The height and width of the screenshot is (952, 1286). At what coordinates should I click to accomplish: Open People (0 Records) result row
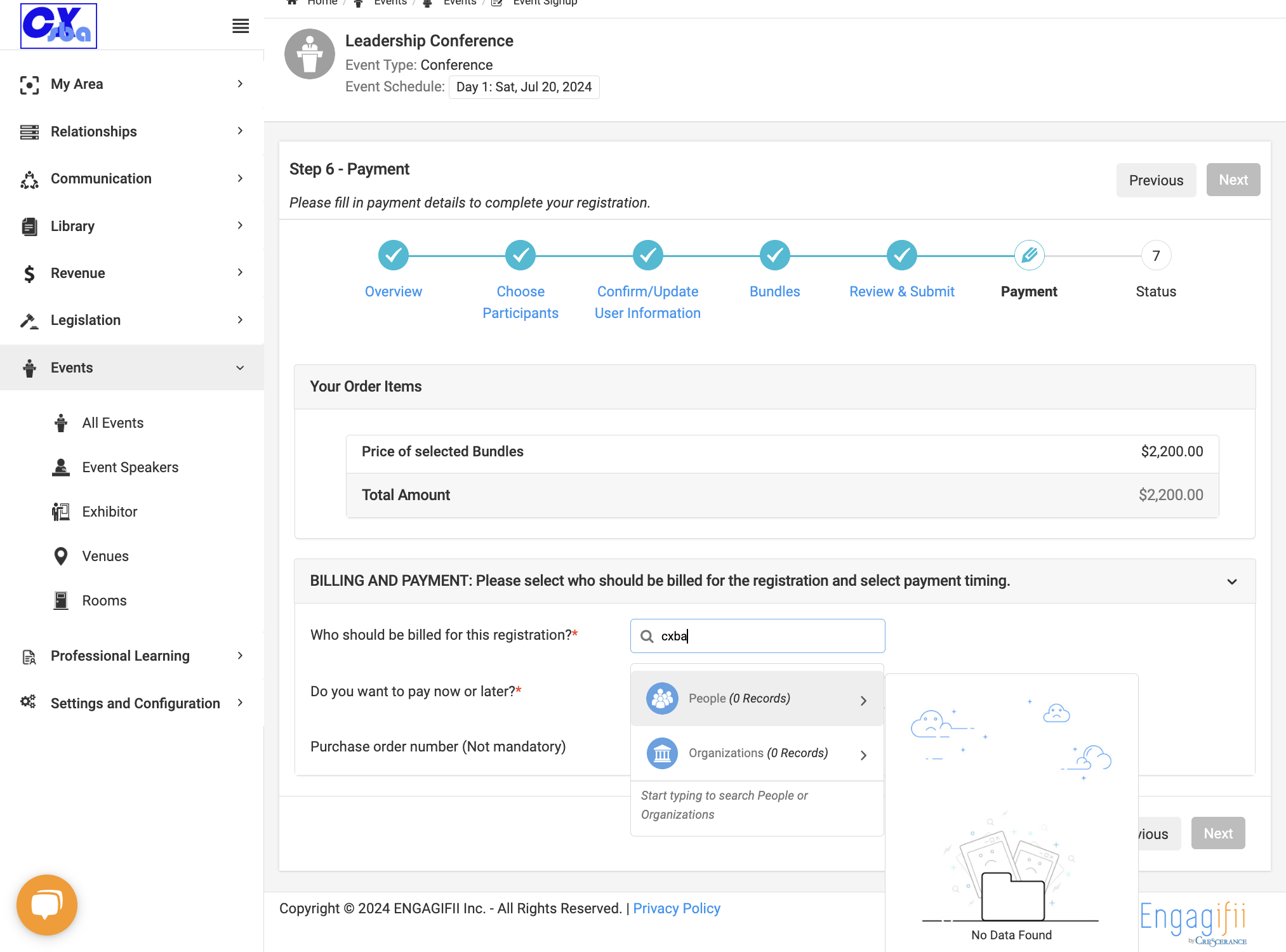pos(757,699)
